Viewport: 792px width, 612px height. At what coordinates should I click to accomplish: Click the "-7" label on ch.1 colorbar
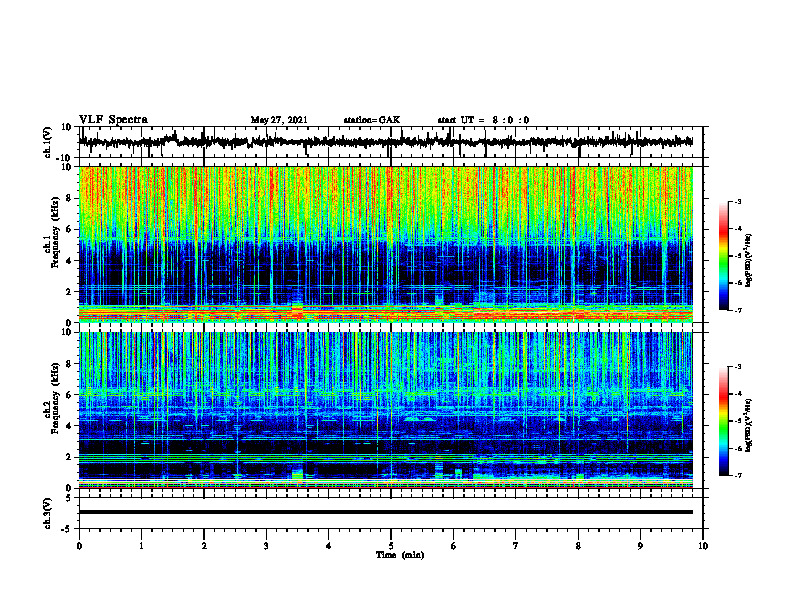[x=738, y=310]
